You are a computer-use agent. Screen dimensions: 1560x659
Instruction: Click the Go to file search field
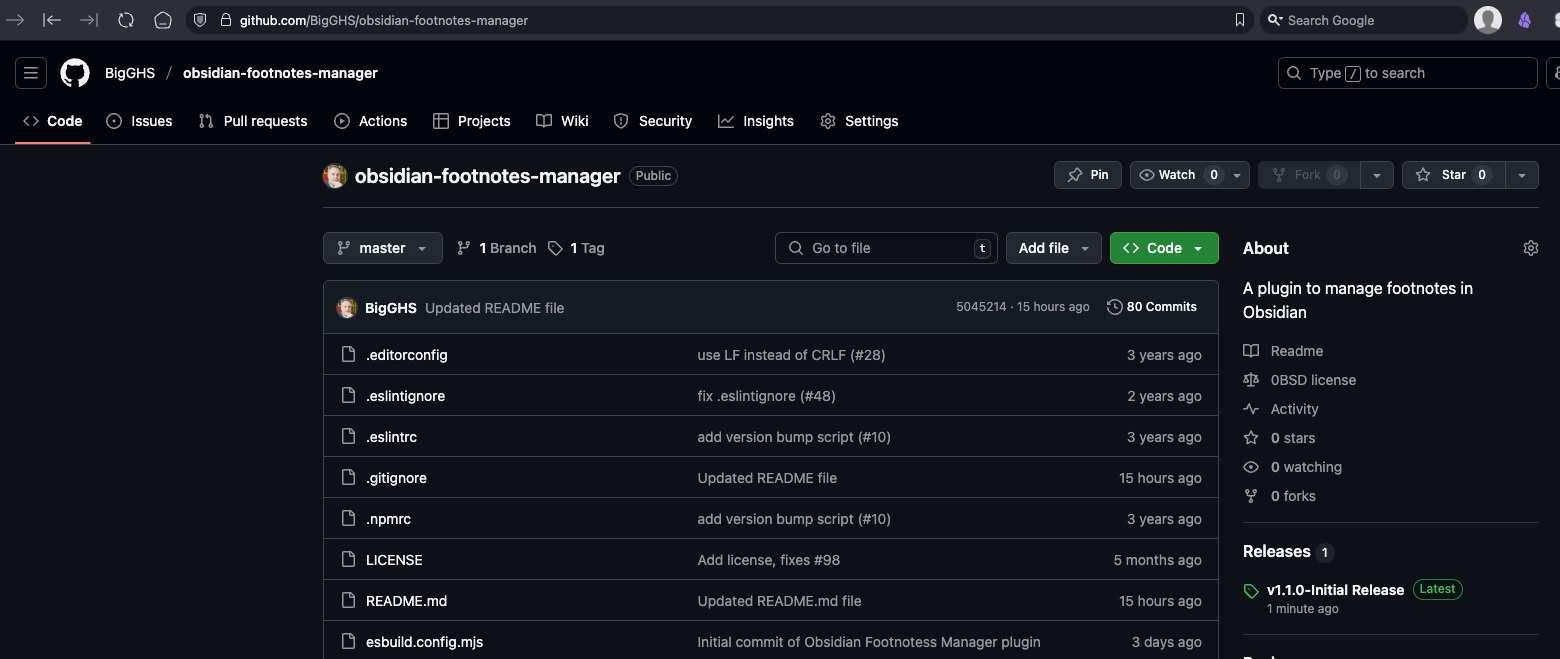tap(886, 248)
